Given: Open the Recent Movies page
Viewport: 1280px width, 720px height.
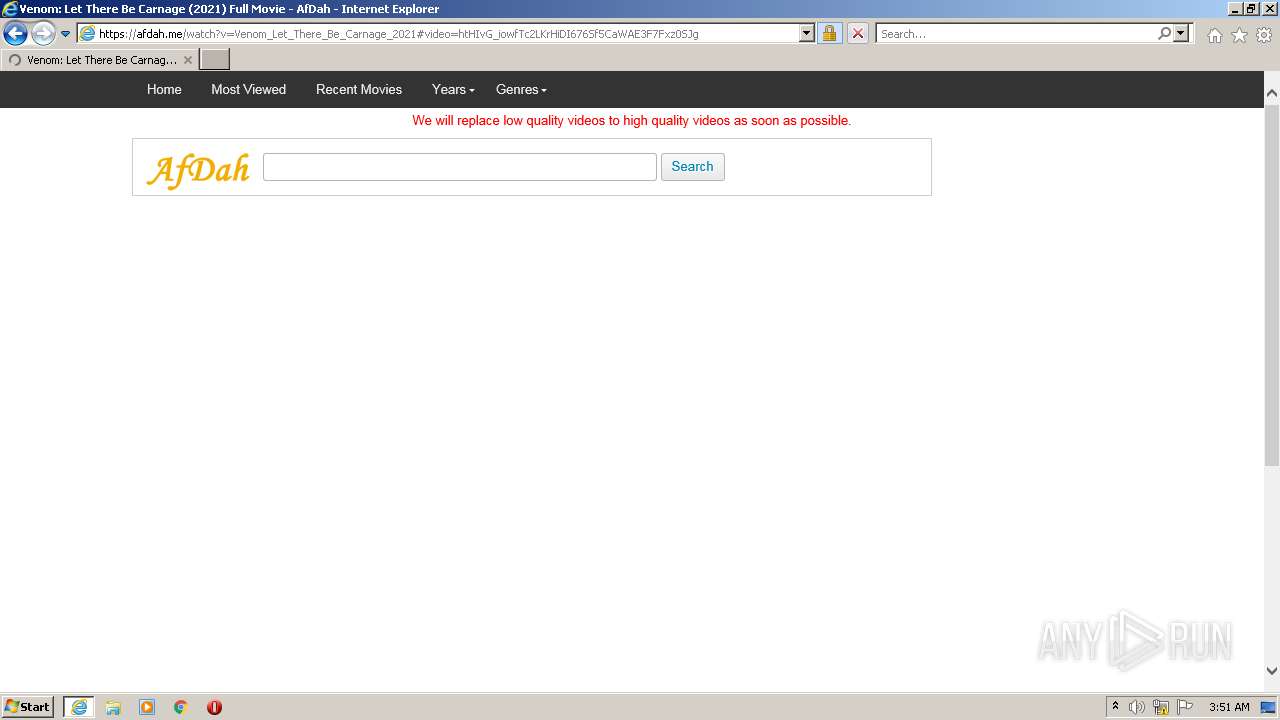Looking at the screenshot, I should pos(359,89).
